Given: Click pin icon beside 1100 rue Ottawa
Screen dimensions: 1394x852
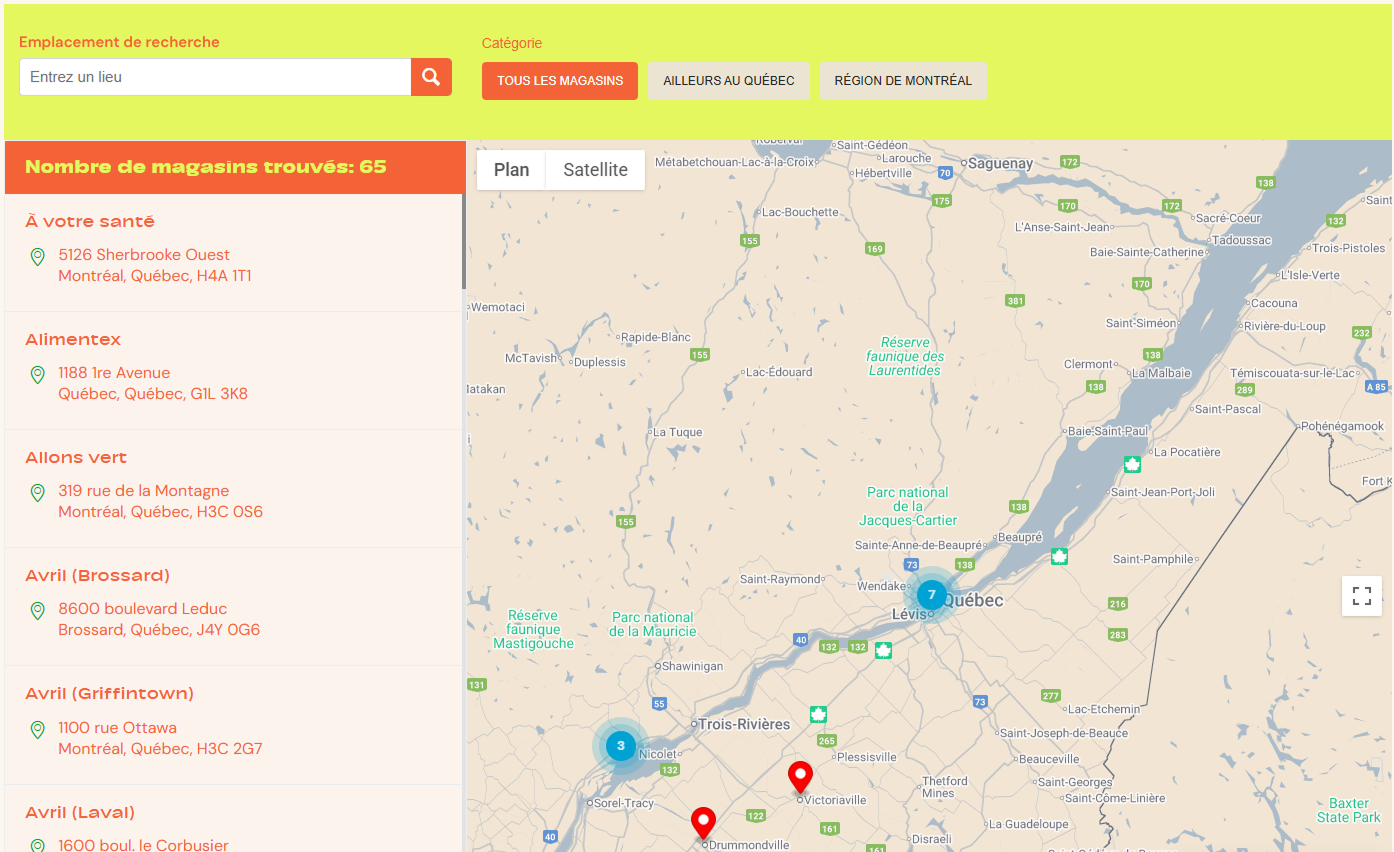Looking at the screenshot, I should pos(38,730).
